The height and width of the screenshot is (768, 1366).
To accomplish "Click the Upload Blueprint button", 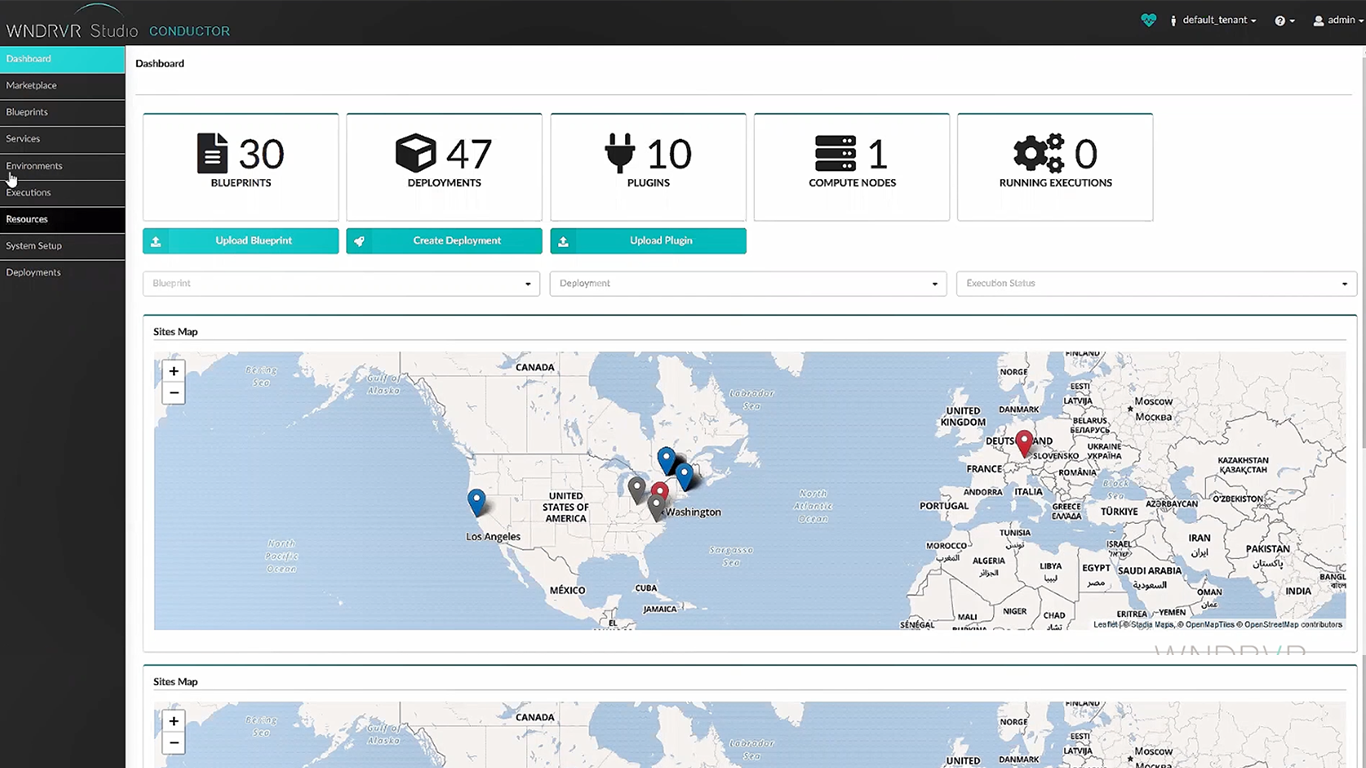I will point(241,241).
